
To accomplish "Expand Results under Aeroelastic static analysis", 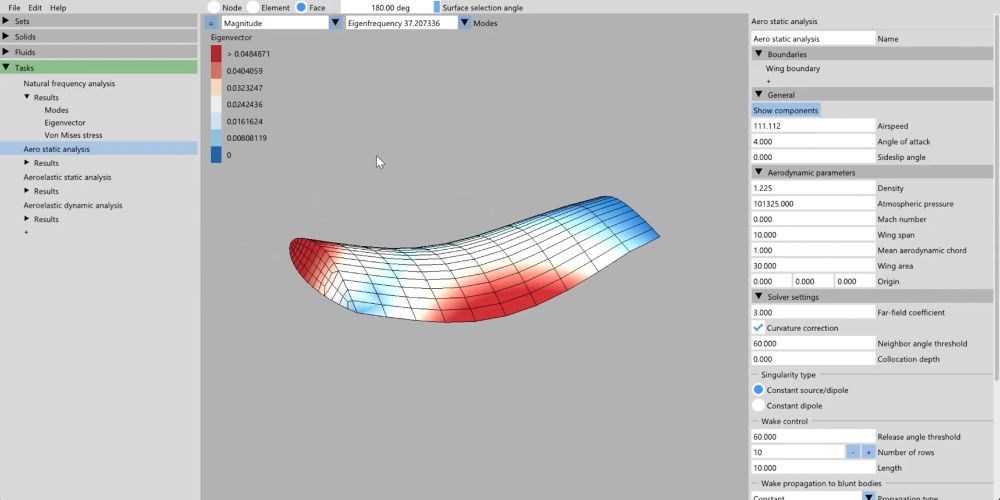I will 27,191.
